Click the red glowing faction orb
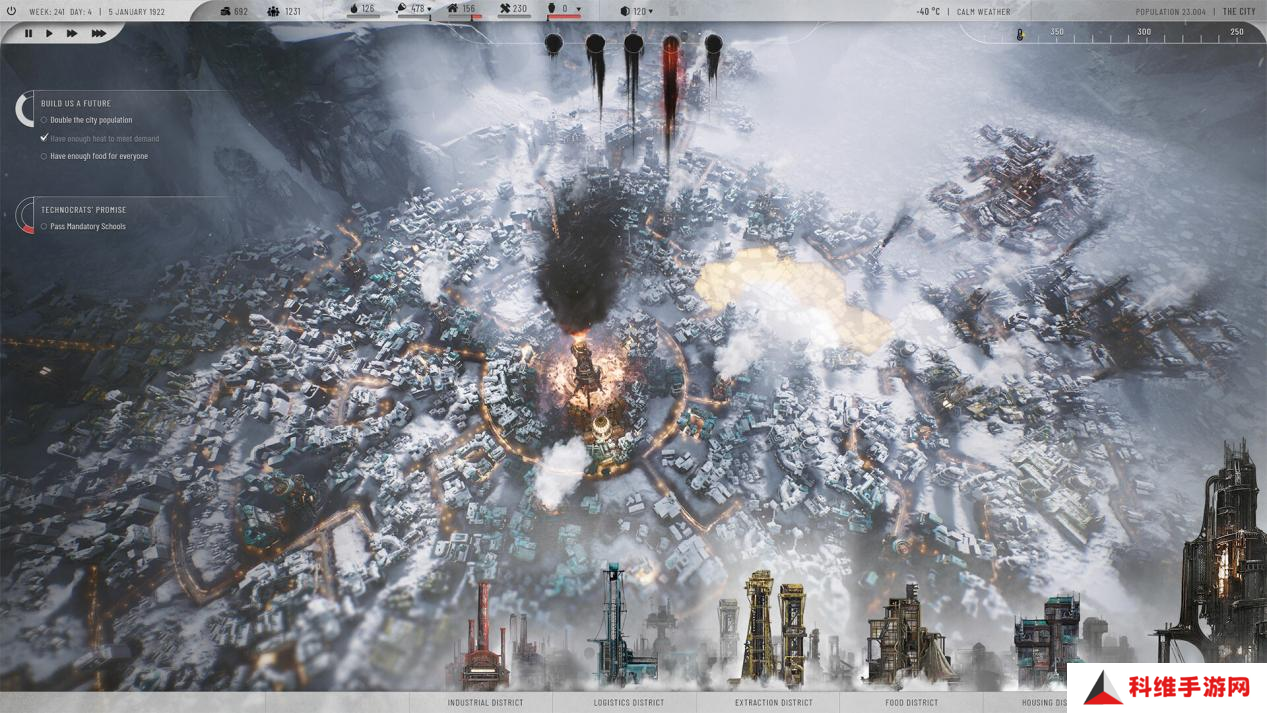This screenshot has width=1267, height=713. 672,45
